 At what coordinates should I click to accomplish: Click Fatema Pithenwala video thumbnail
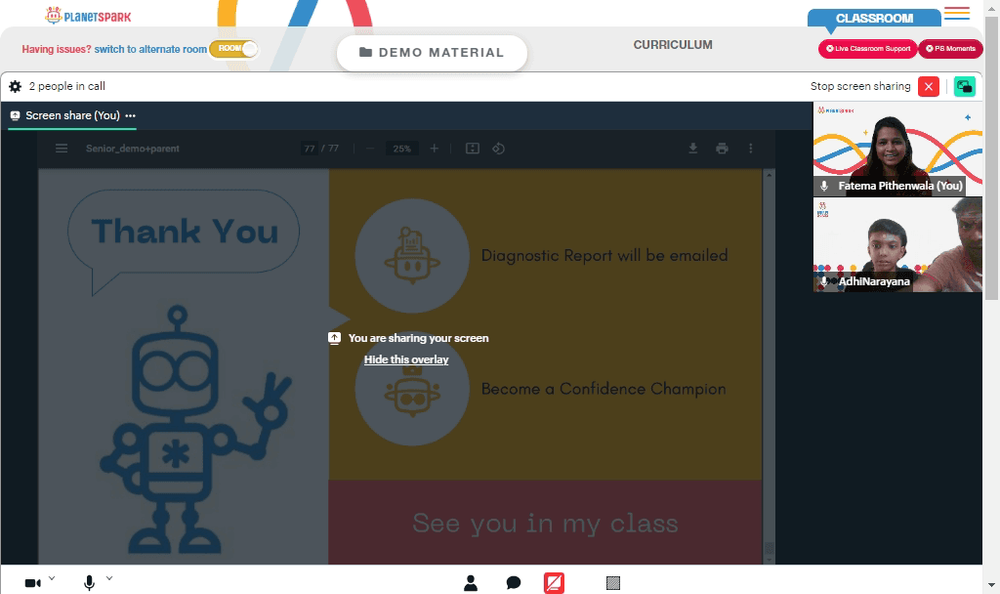(x=897, y=149)
